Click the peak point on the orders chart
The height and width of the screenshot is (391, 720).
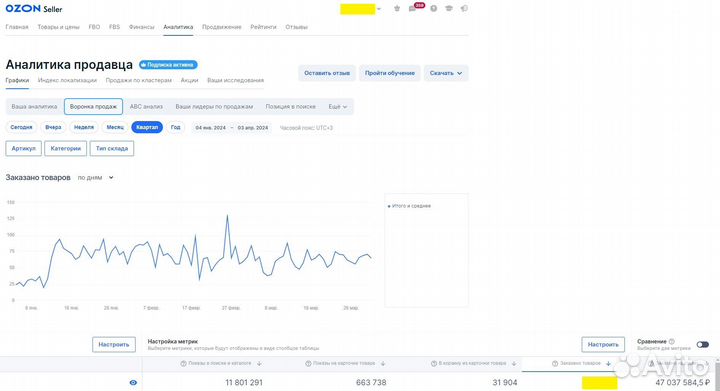click(227, 215)
